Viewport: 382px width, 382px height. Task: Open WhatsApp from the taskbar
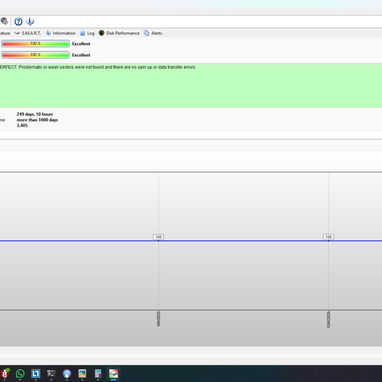[x=20, y=374]
